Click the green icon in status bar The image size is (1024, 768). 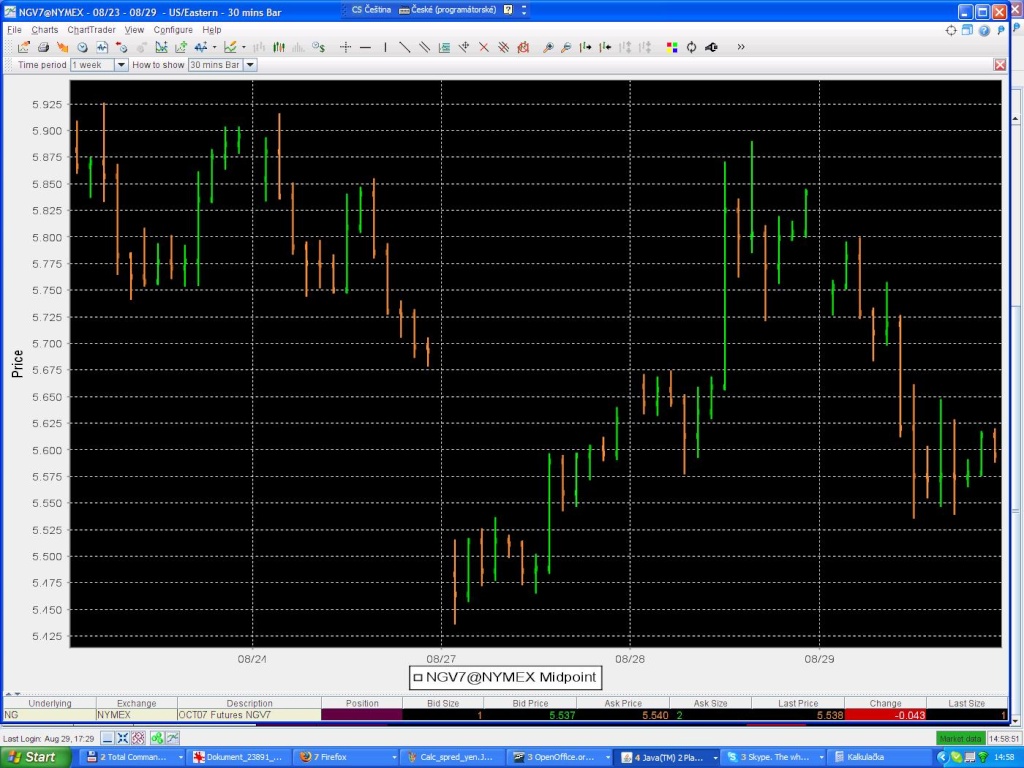coord(157,739)
